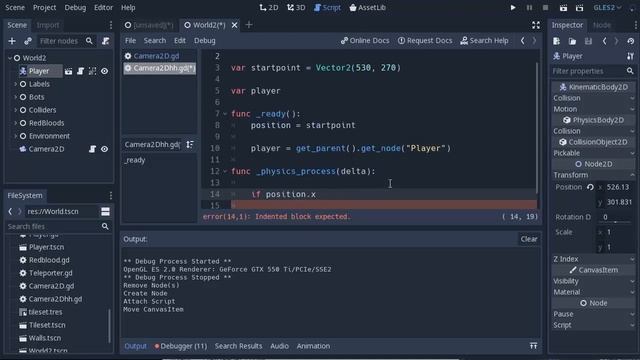Image resolution: width=640 pixels, height=360 pixels.
Task: Click Request Docs
Action: tap(425, 40)
